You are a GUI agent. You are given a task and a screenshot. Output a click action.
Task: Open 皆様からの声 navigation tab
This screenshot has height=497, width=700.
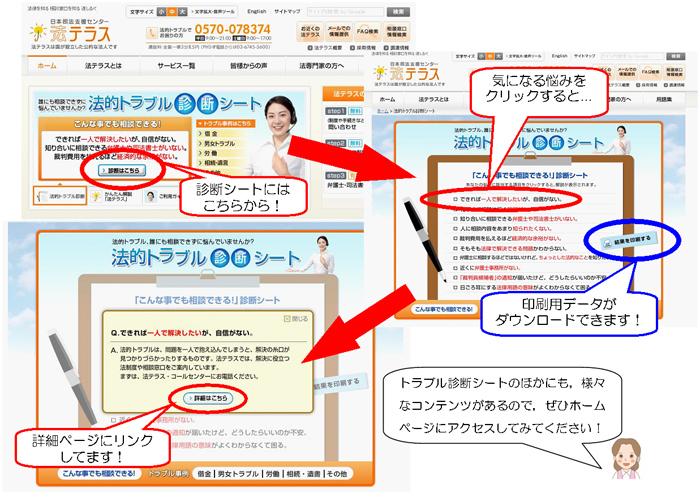(x=249, y=66)
